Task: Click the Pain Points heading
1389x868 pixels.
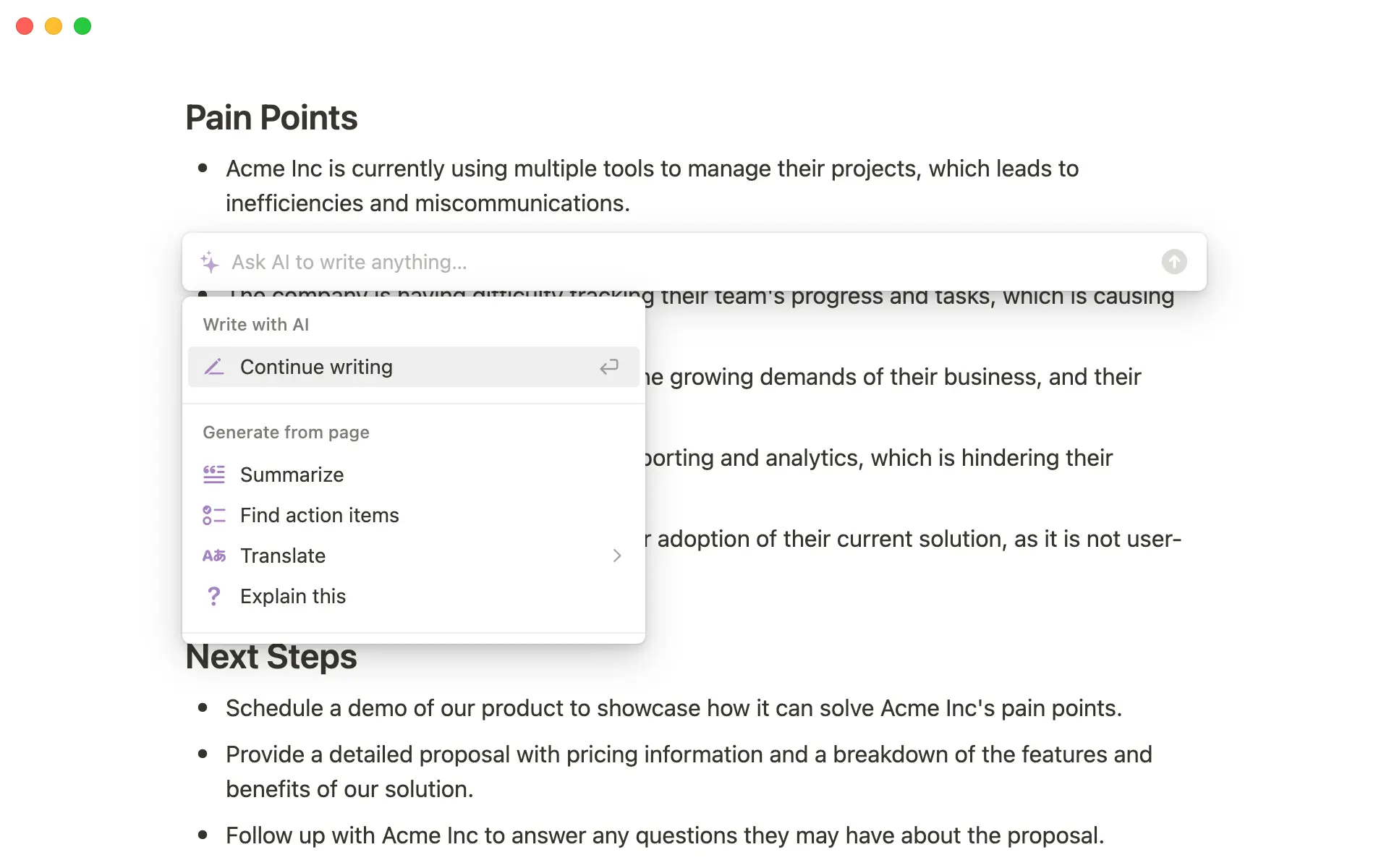Action: (x=271, y=116)
